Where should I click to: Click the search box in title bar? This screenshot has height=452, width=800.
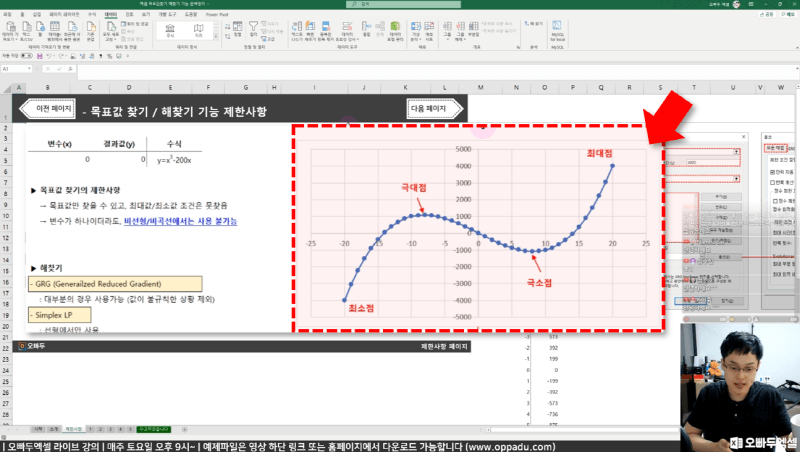point(403,4)
